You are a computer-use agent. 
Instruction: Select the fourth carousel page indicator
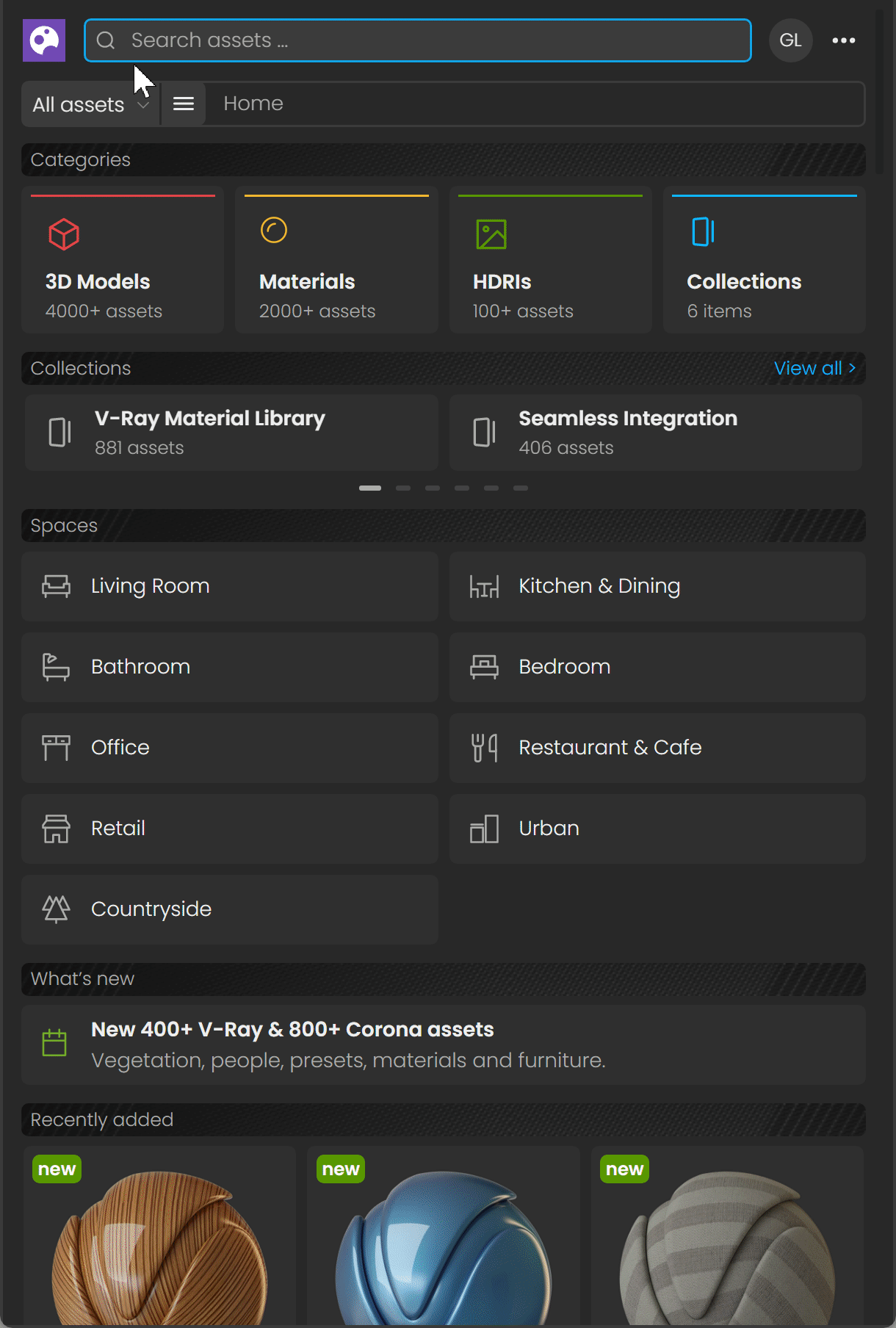click(x=462, y=488)
